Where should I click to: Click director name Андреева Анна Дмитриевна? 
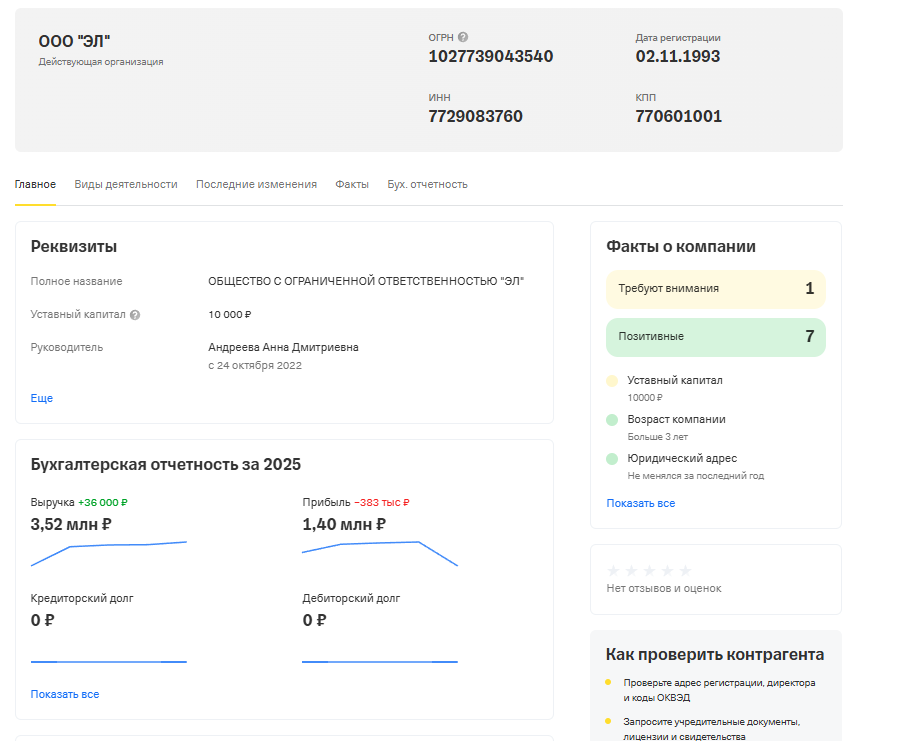click(x=283, y=348)
